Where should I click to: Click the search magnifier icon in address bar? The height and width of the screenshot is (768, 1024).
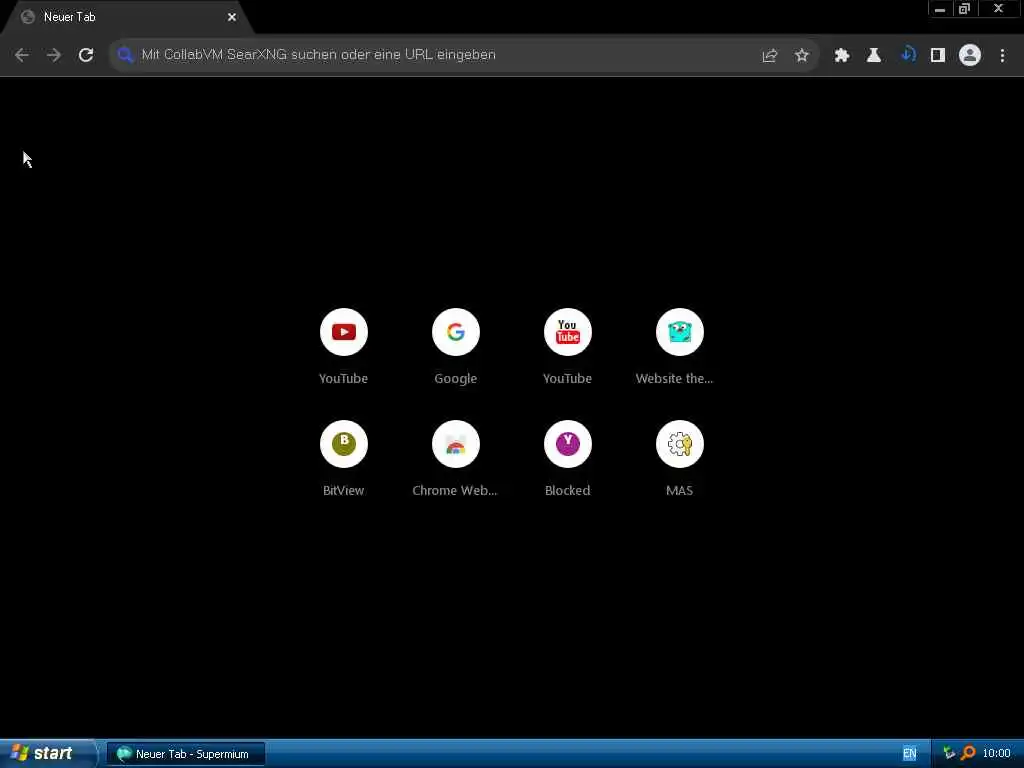pos(125,55)
